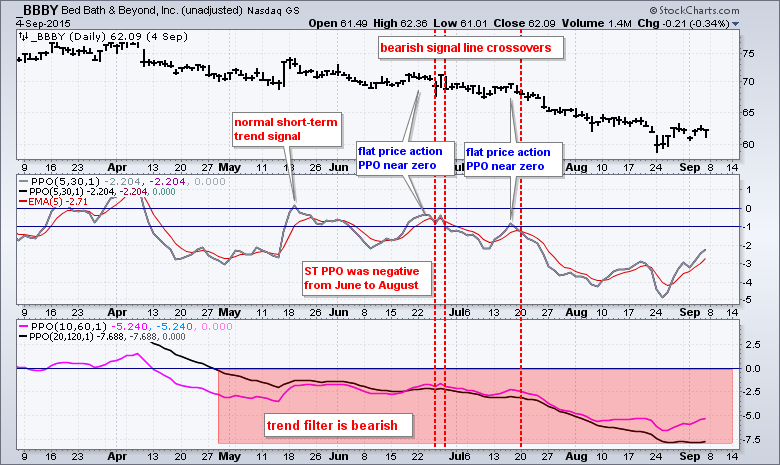
Task: Click the -5 label on short-term PPO axis
Action: [x=747, y=300]
